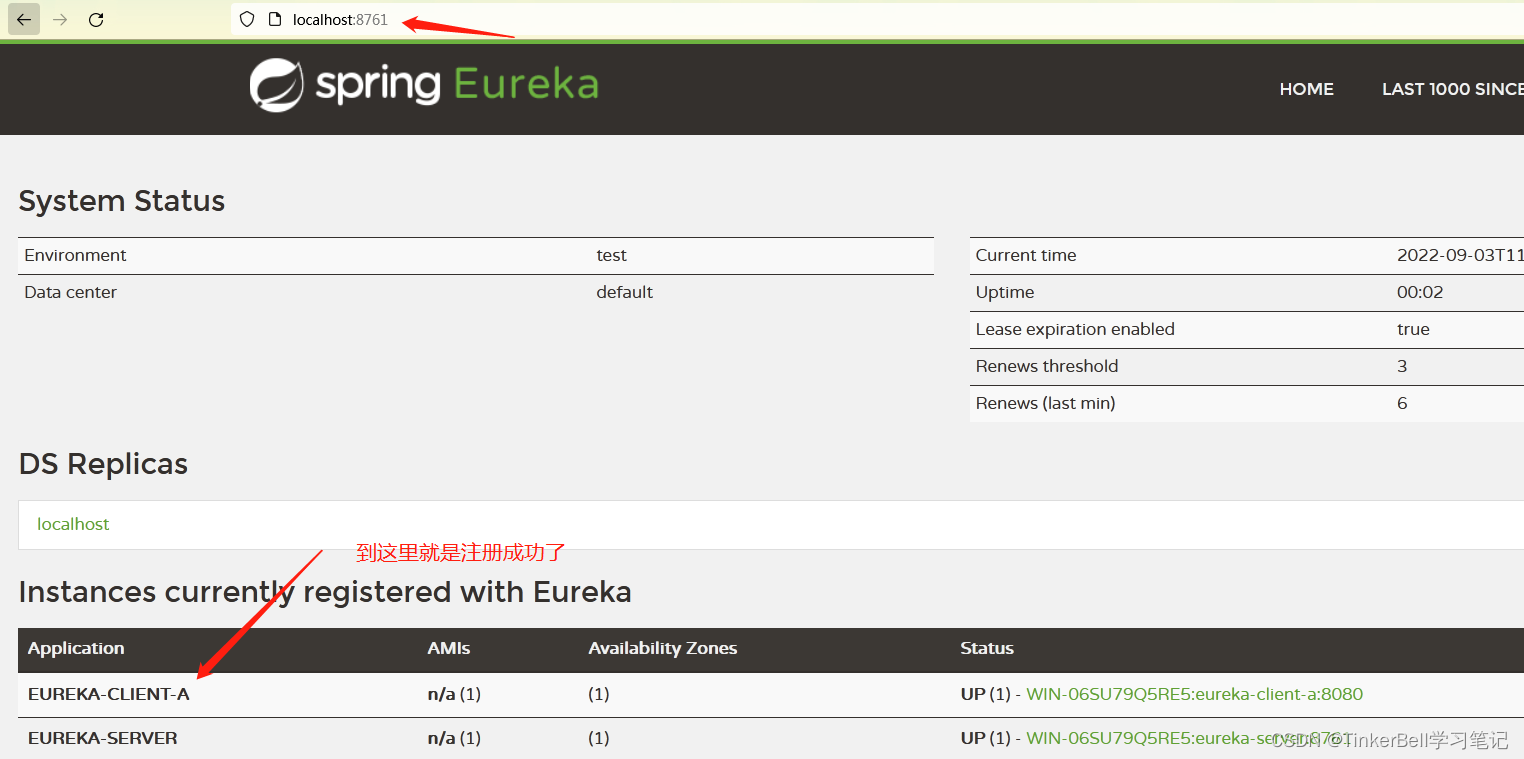The height and width of the screenshot is (759, 1524).
Task: Click the Data center label
Action: 70,292
